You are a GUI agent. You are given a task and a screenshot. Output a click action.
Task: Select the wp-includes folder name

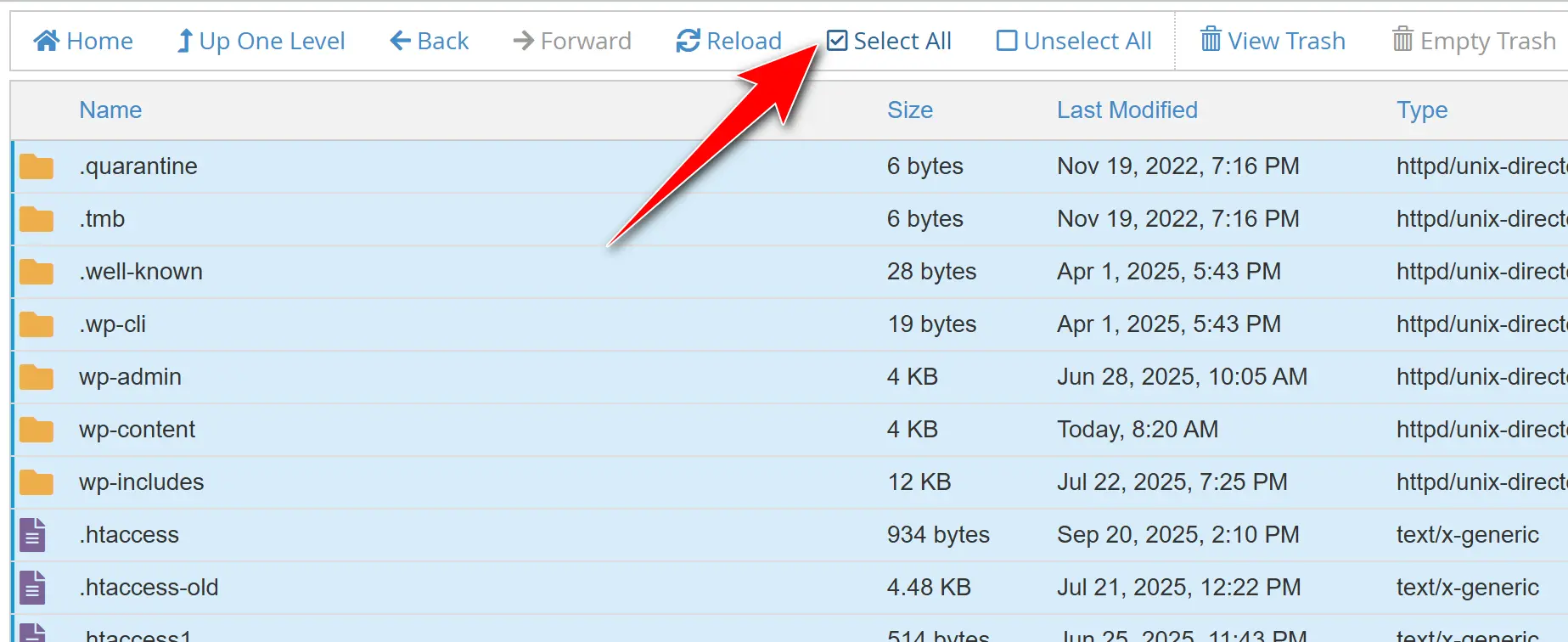coord(141,482)
